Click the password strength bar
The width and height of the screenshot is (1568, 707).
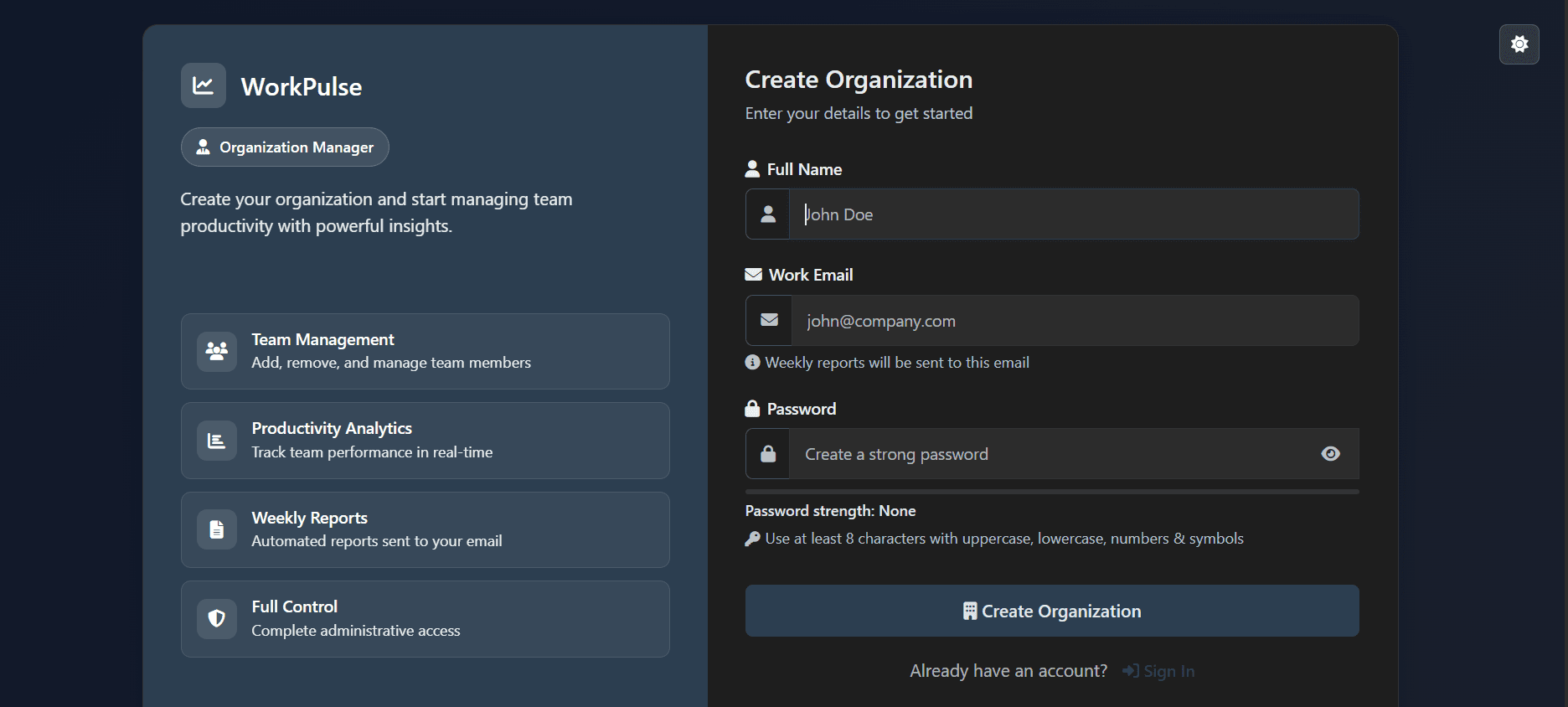[x=1052, y=492]
